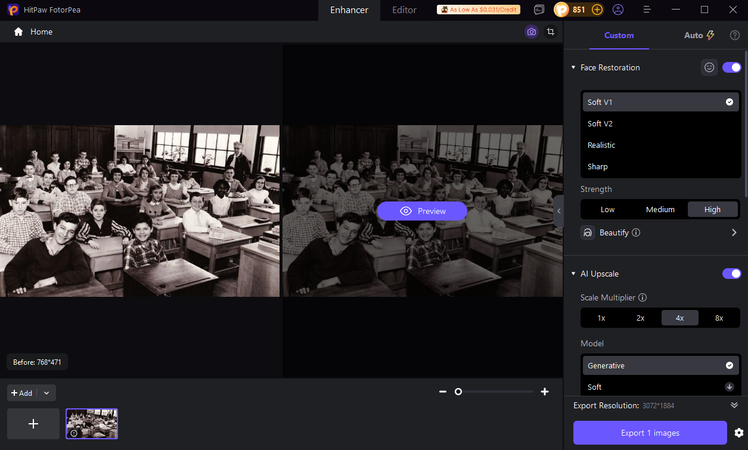
Task: Open the As Low As credit promo banner
Action: [x=478, y=10]
